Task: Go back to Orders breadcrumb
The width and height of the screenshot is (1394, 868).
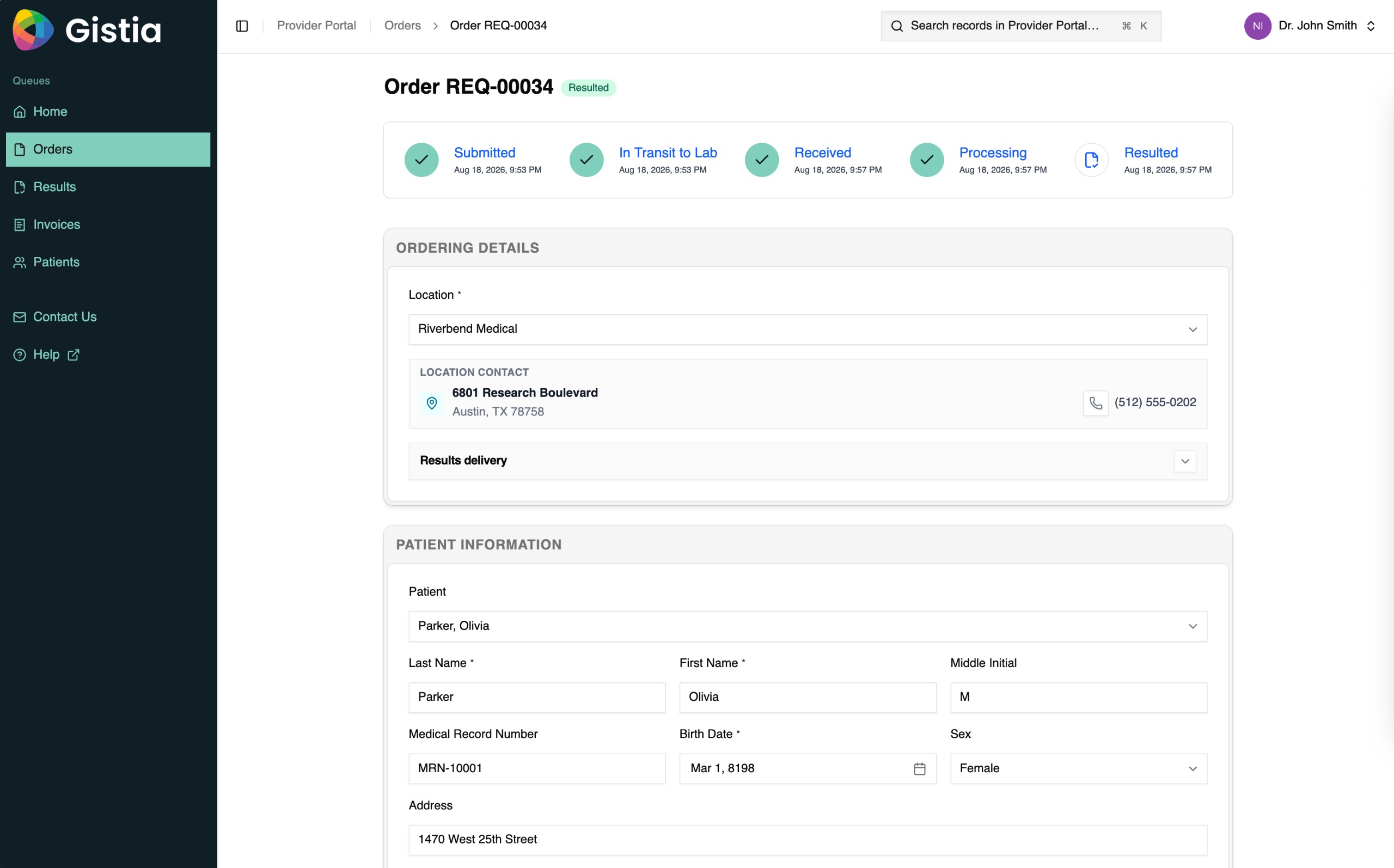Action: (402, 26)
